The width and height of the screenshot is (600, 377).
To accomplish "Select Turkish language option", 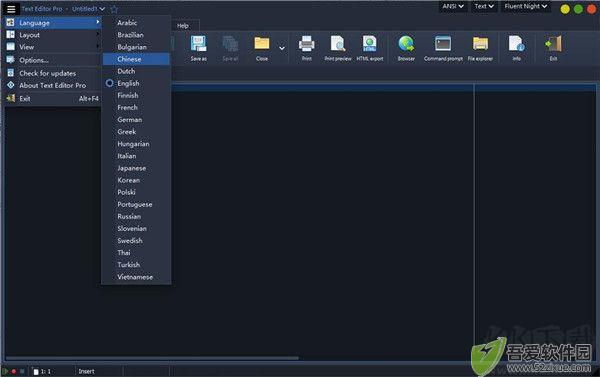I will 136,264.
